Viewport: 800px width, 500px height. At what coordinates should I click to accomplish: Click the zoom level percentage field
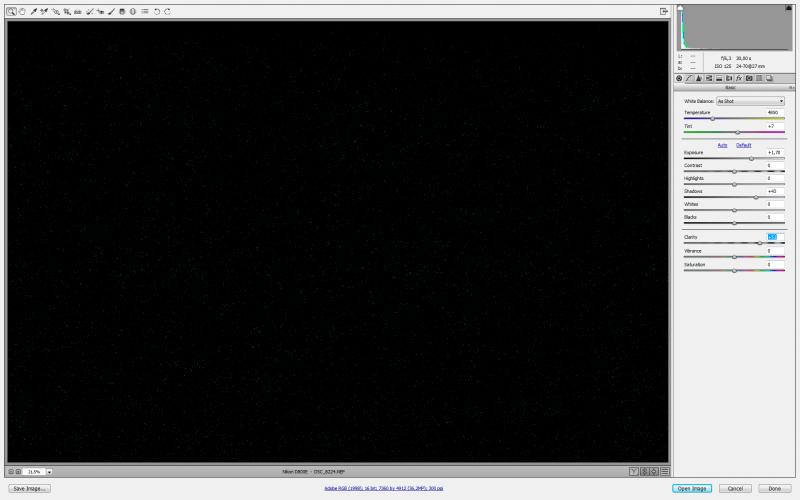pos(34,472)
